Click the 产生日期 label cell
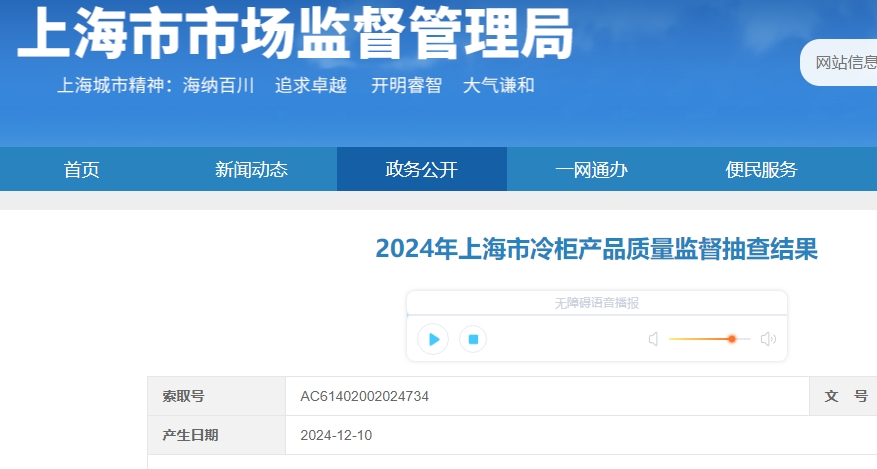 (216, 435)
